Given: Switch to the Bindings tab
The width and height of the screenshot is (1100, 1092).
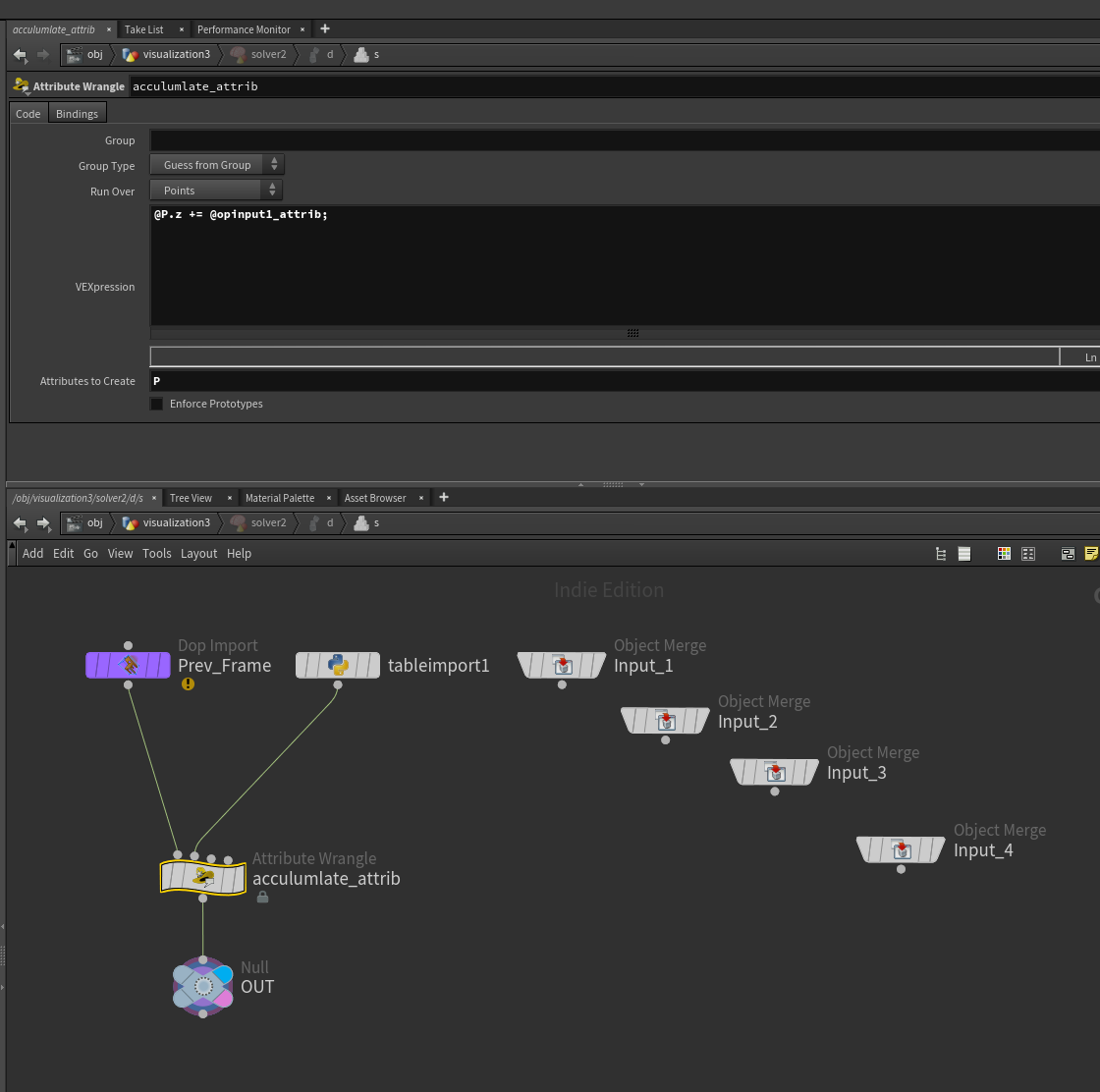Looking at the screenshot, I should [x=78, y=114].
